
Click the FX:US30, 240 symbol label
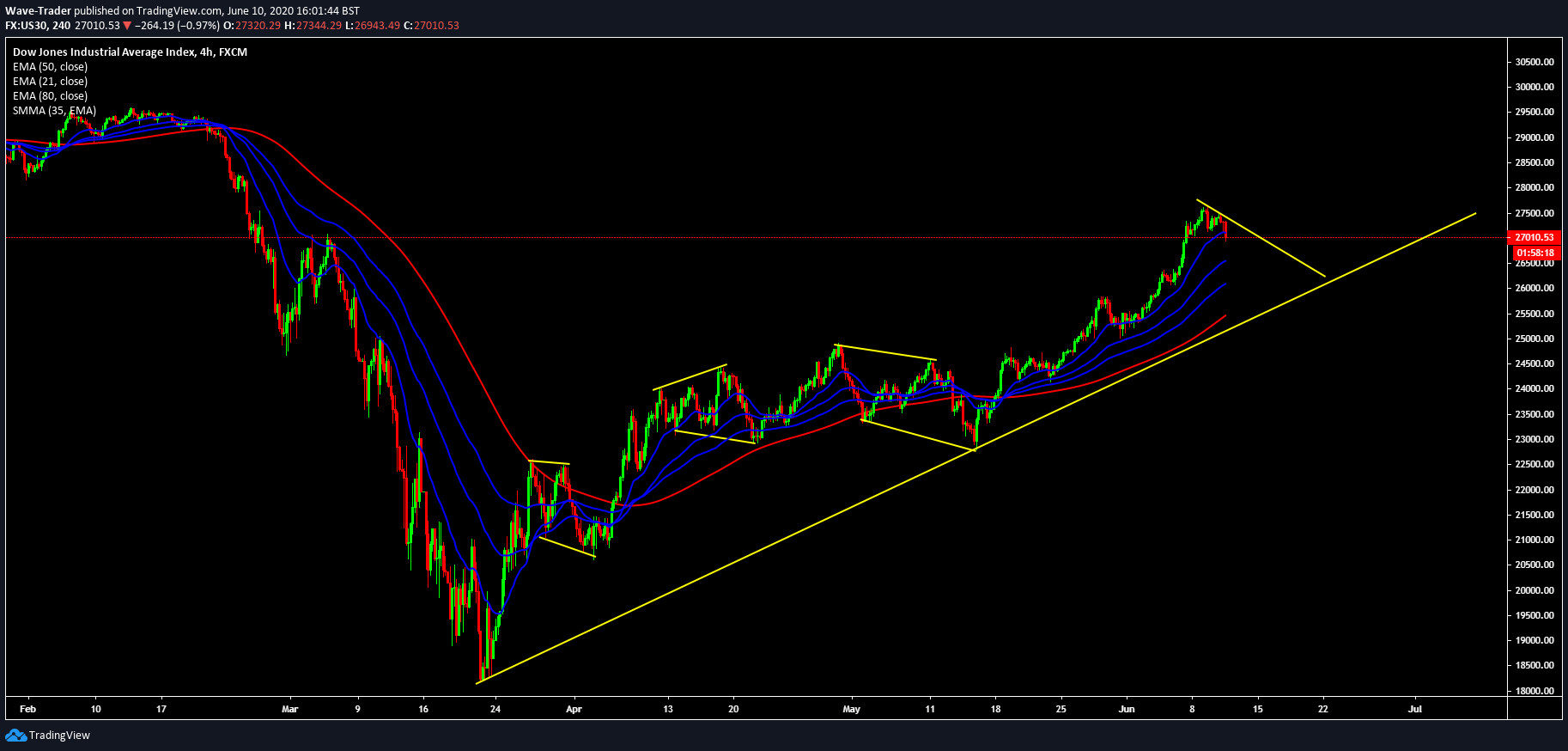tap(38, 26)
